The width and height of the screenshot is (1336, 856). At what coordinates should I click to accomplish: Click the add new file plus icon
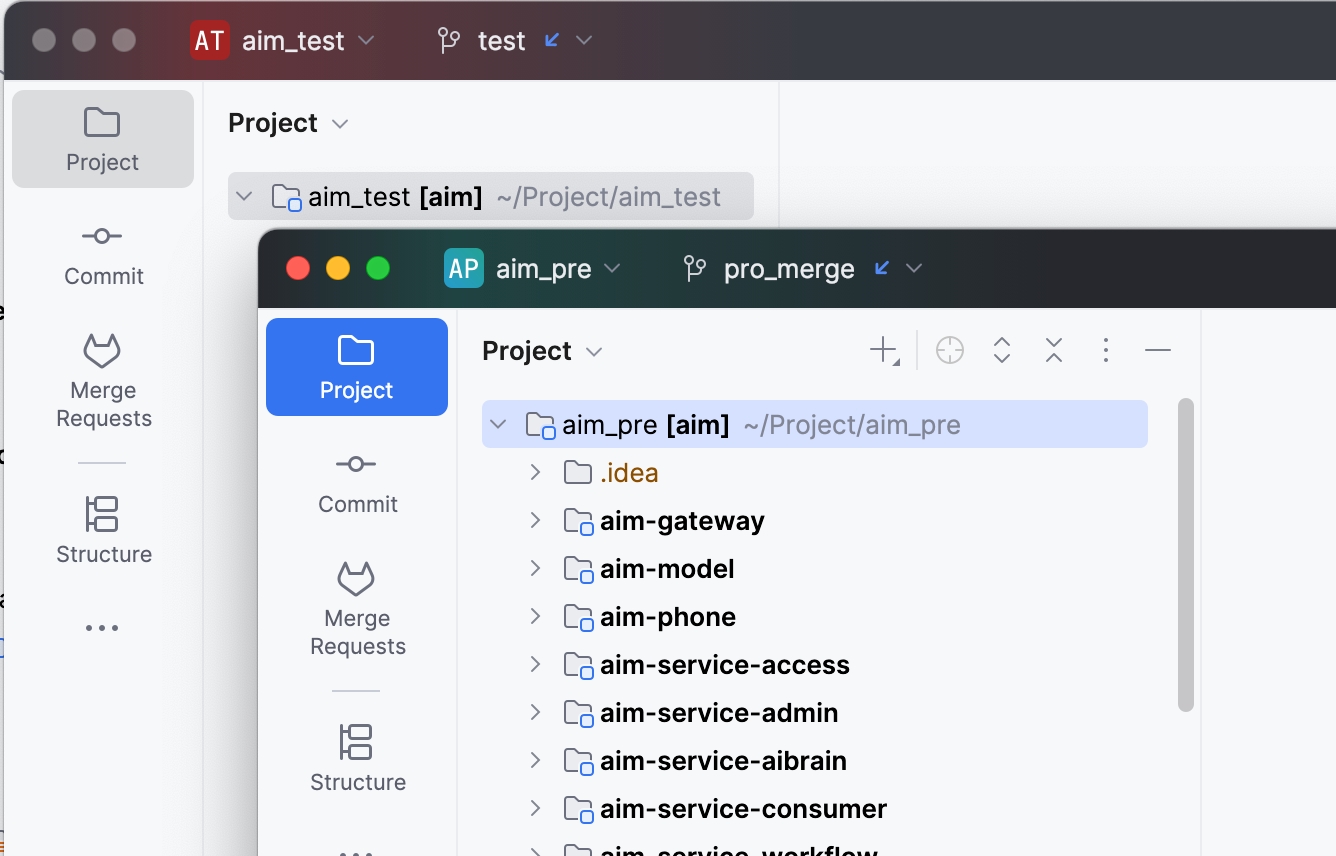(884, 350)
